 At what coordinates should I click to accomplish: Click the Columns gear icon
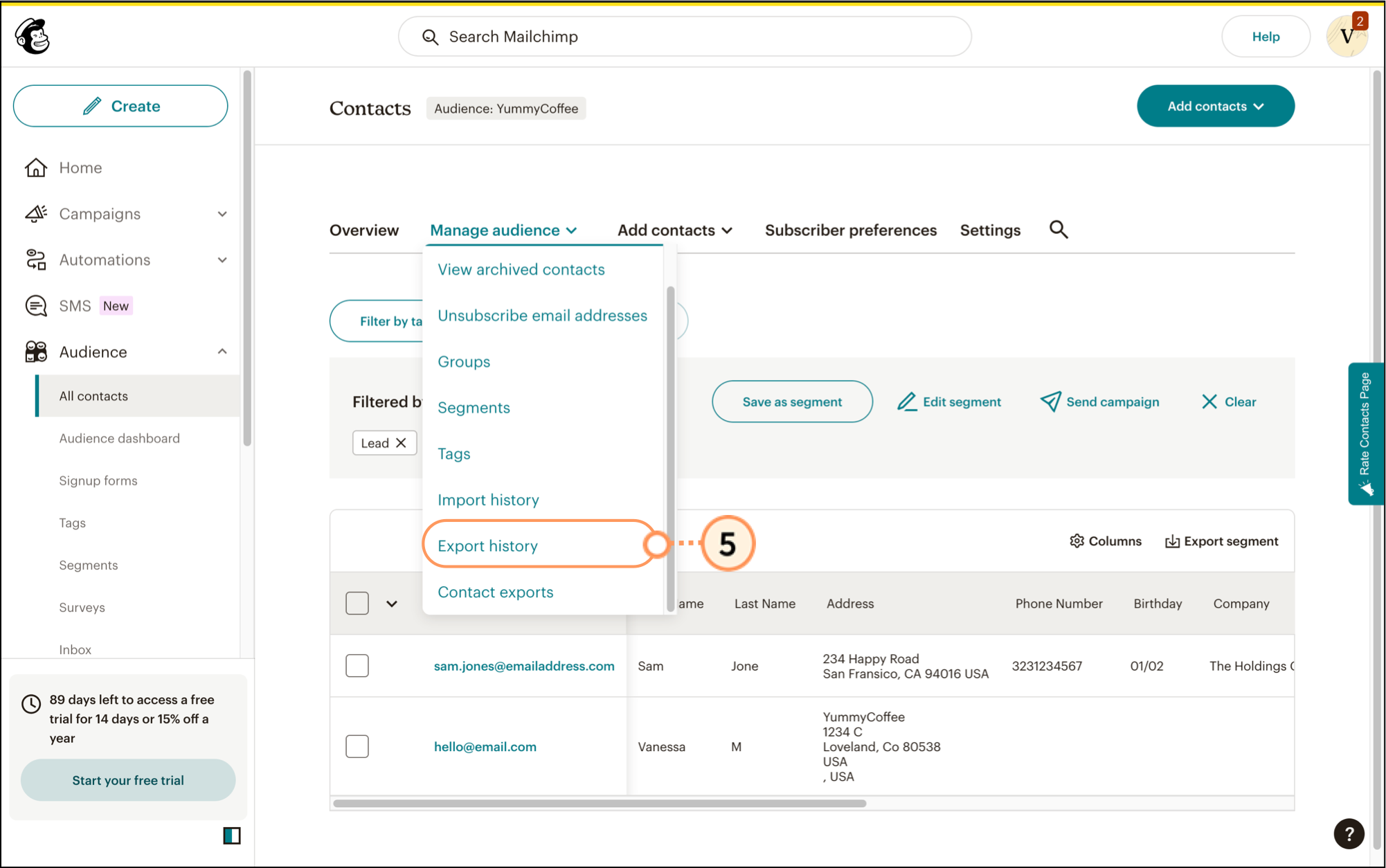[1077, 541]
